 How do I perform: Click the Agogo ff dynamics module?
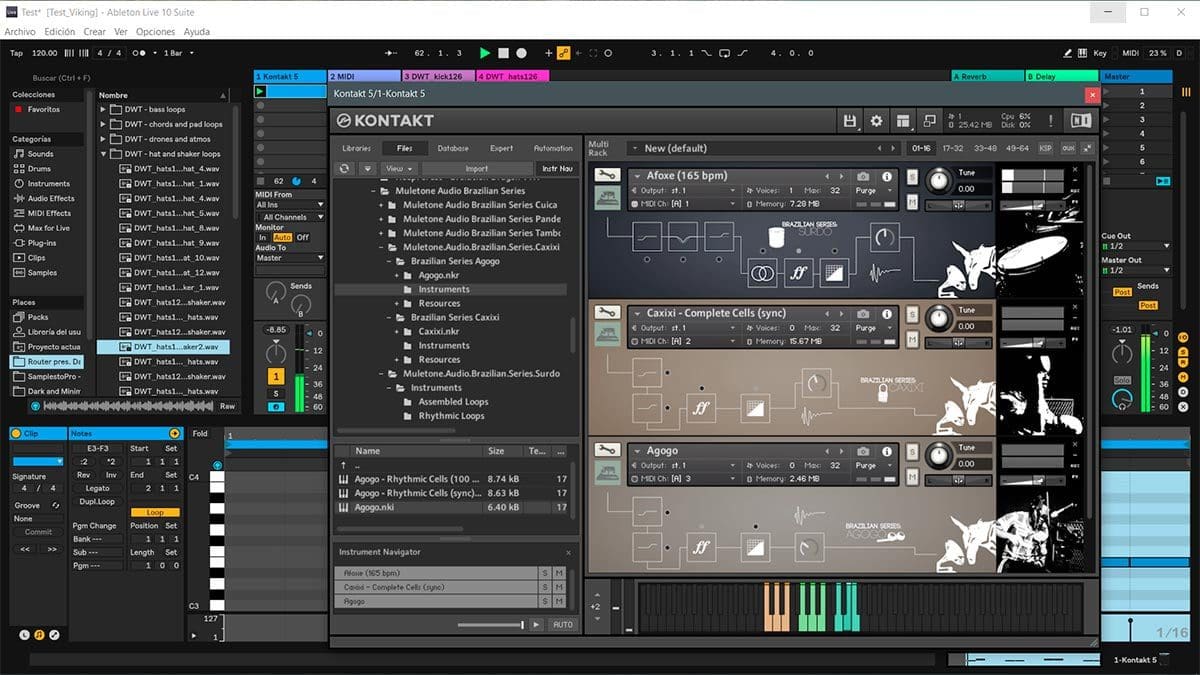point(700,546)
